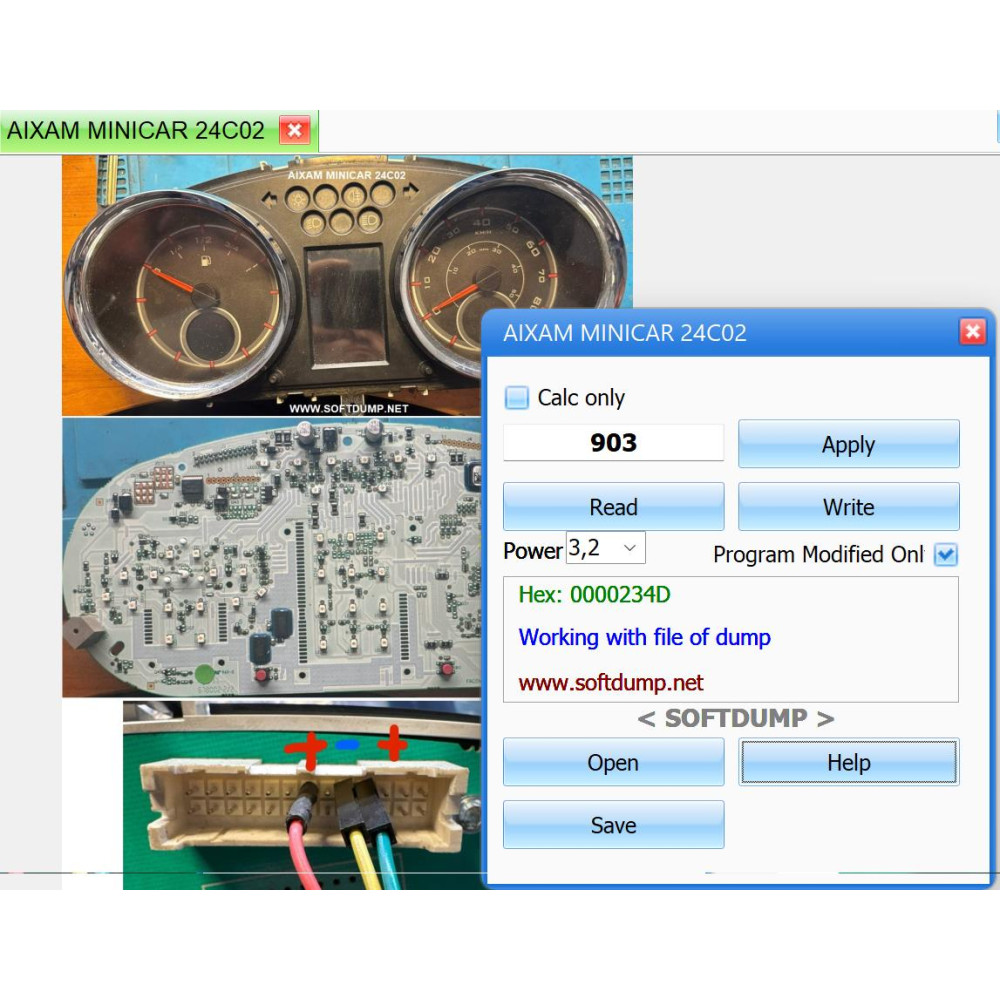Click the Help button
1000x1000 pixels.
pos(848,762)
